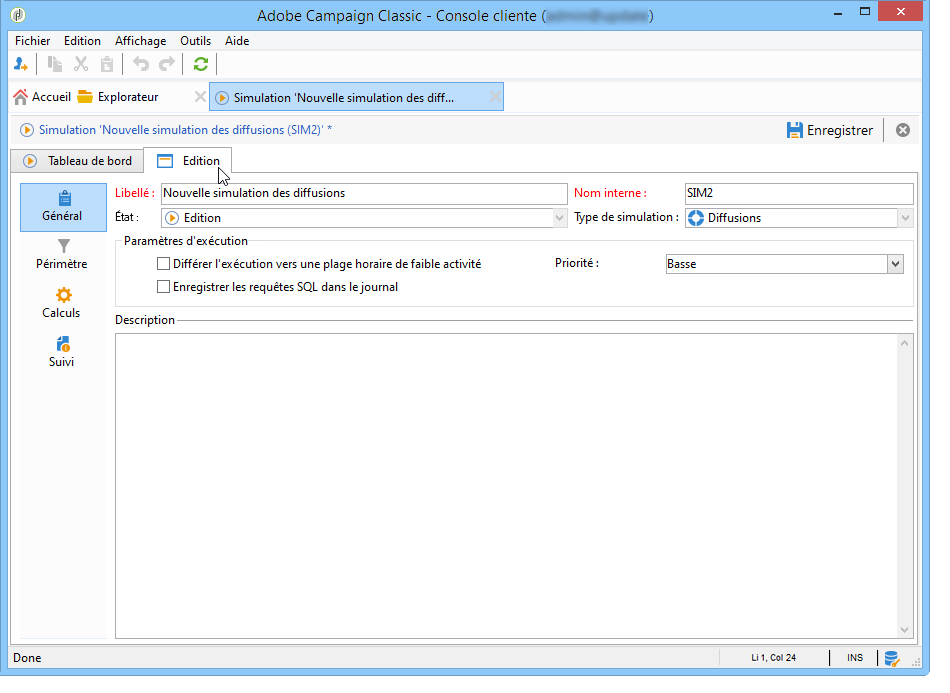Click the Copy toolbar icon
Viewport: 950px width, 693px height.
click(55, 64)
